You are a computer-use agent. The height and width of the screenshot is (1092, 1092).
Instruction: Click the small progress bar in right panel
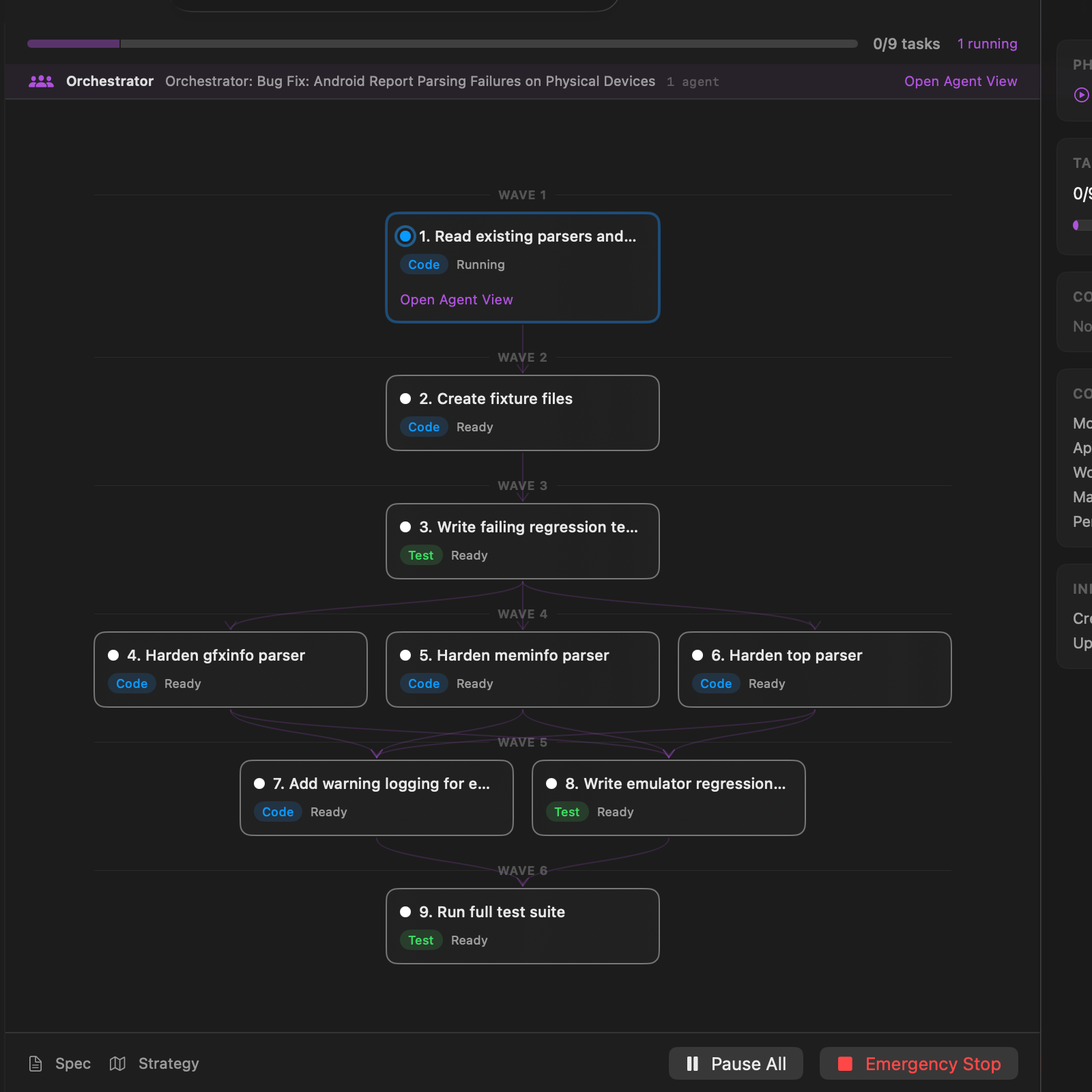1082,225
